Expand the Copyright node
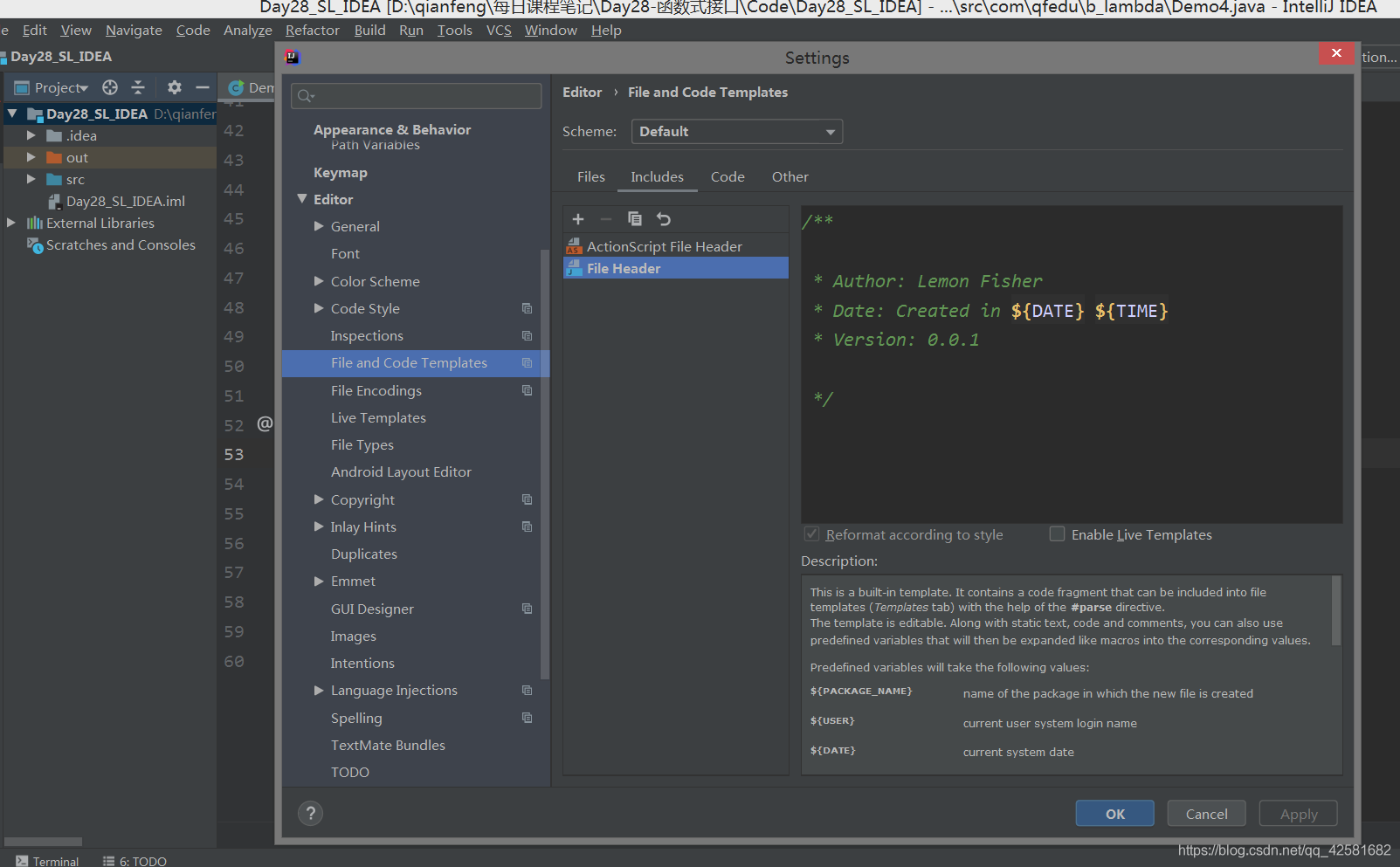Image resolution: width=1400 pixels, height=867 pixels. click(319, 499)
